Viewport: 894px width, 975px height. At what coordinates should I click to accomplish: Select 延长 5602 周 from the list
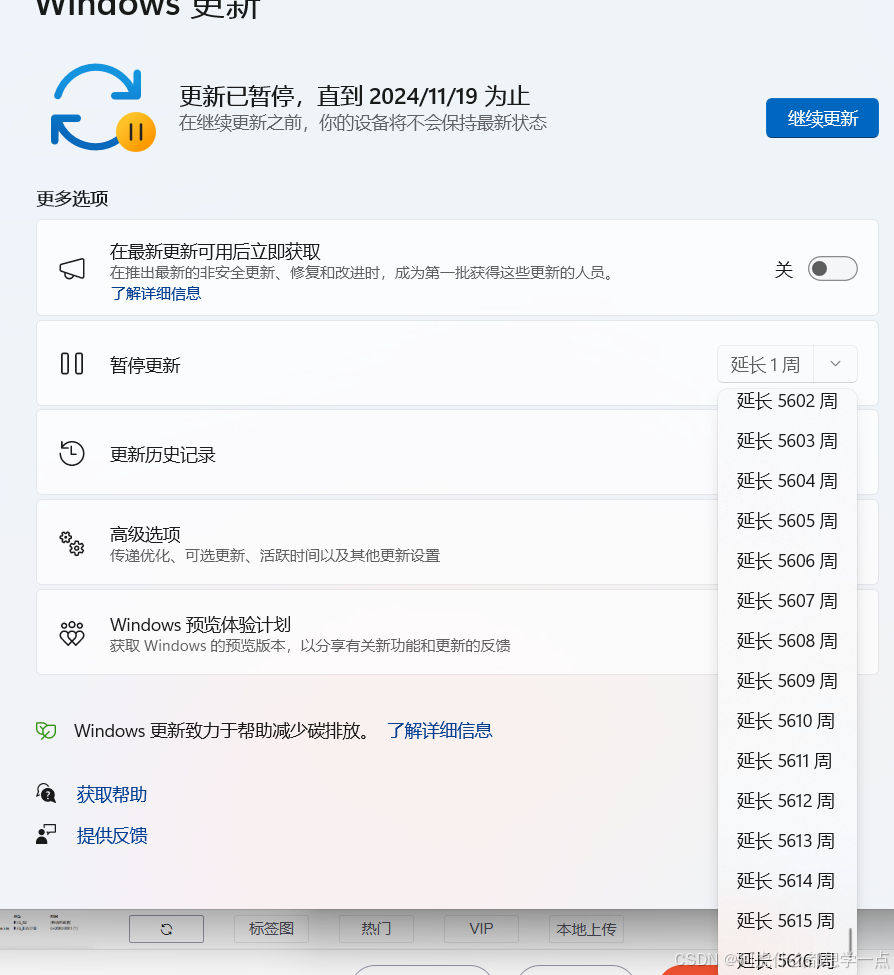pos(787,401)
